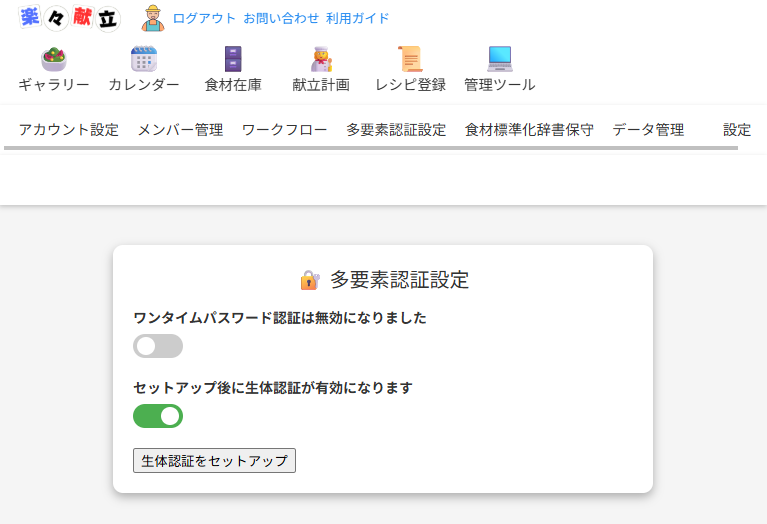
Task: Open the 利用ガイド link
Action: pos(358,18)
